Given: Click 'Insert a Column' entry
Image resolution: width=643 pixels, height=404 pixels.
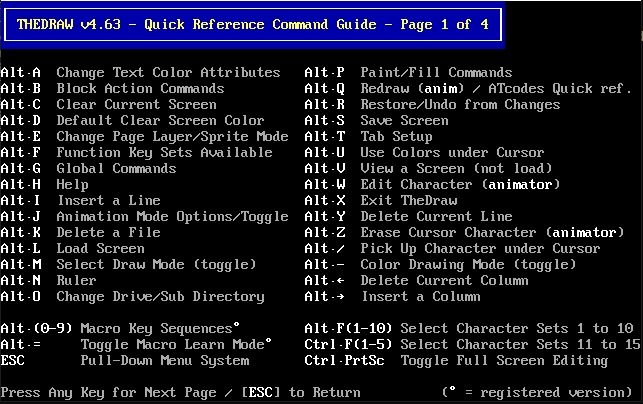Looking at the screenshot, I should pyautogui.click(x=420, y=297).
